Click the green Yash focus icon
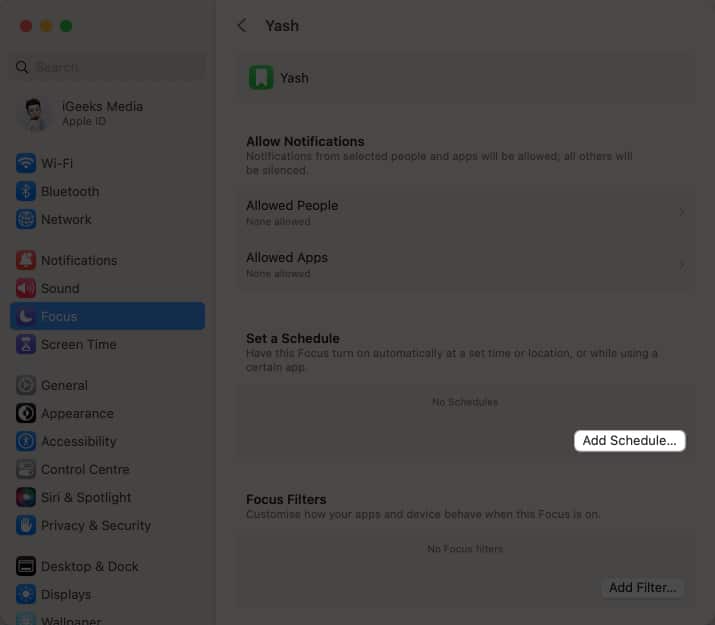This screenshot has height=625, width=715. click(261, 77)
